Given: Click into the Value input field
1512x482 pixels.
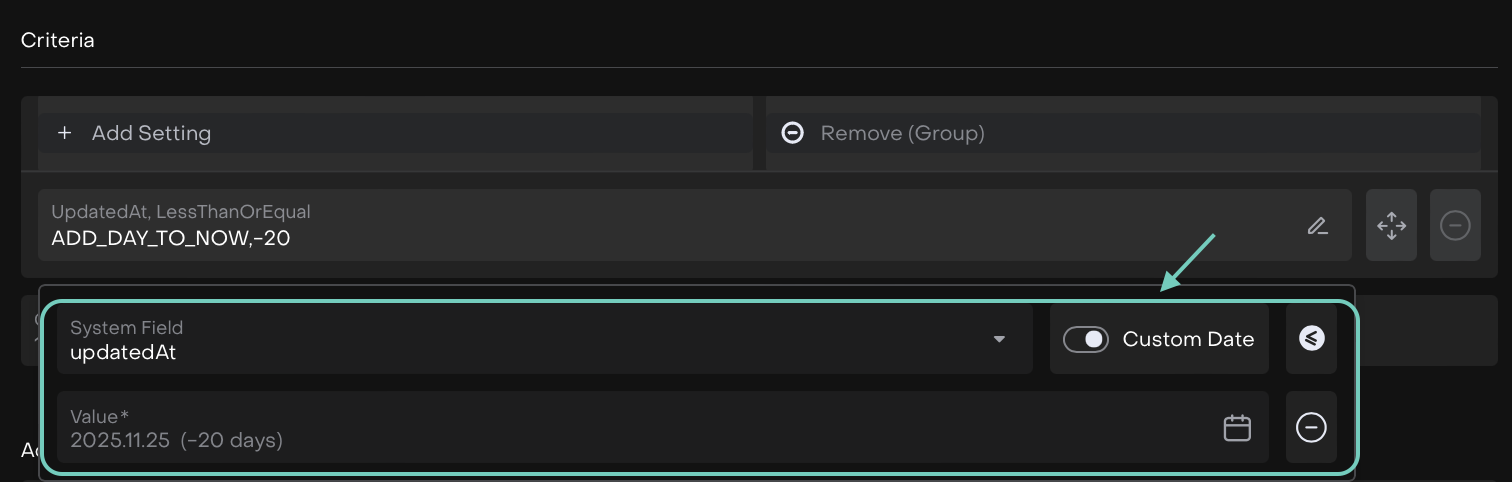Looking at the screenshot, I should pyautogui.click(x=640, y=428).
